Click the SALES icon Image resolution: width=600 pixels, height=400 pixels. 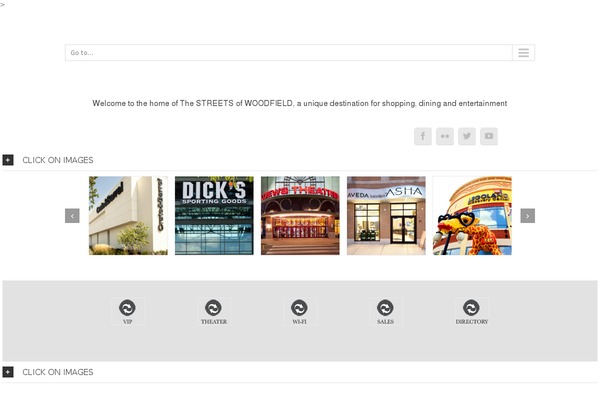pos(385,312)
